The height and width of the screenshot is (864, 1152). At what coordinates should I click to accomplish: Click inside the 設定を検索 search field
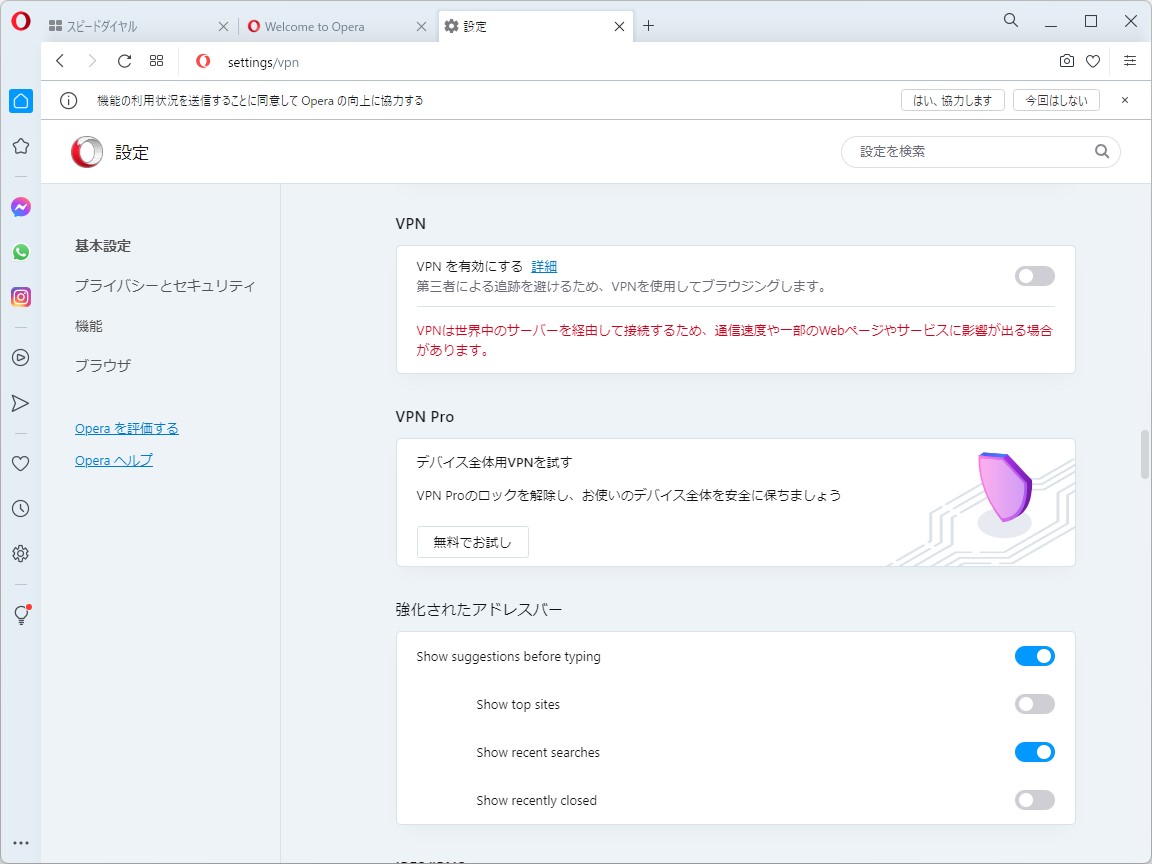[x=960, y=151]
